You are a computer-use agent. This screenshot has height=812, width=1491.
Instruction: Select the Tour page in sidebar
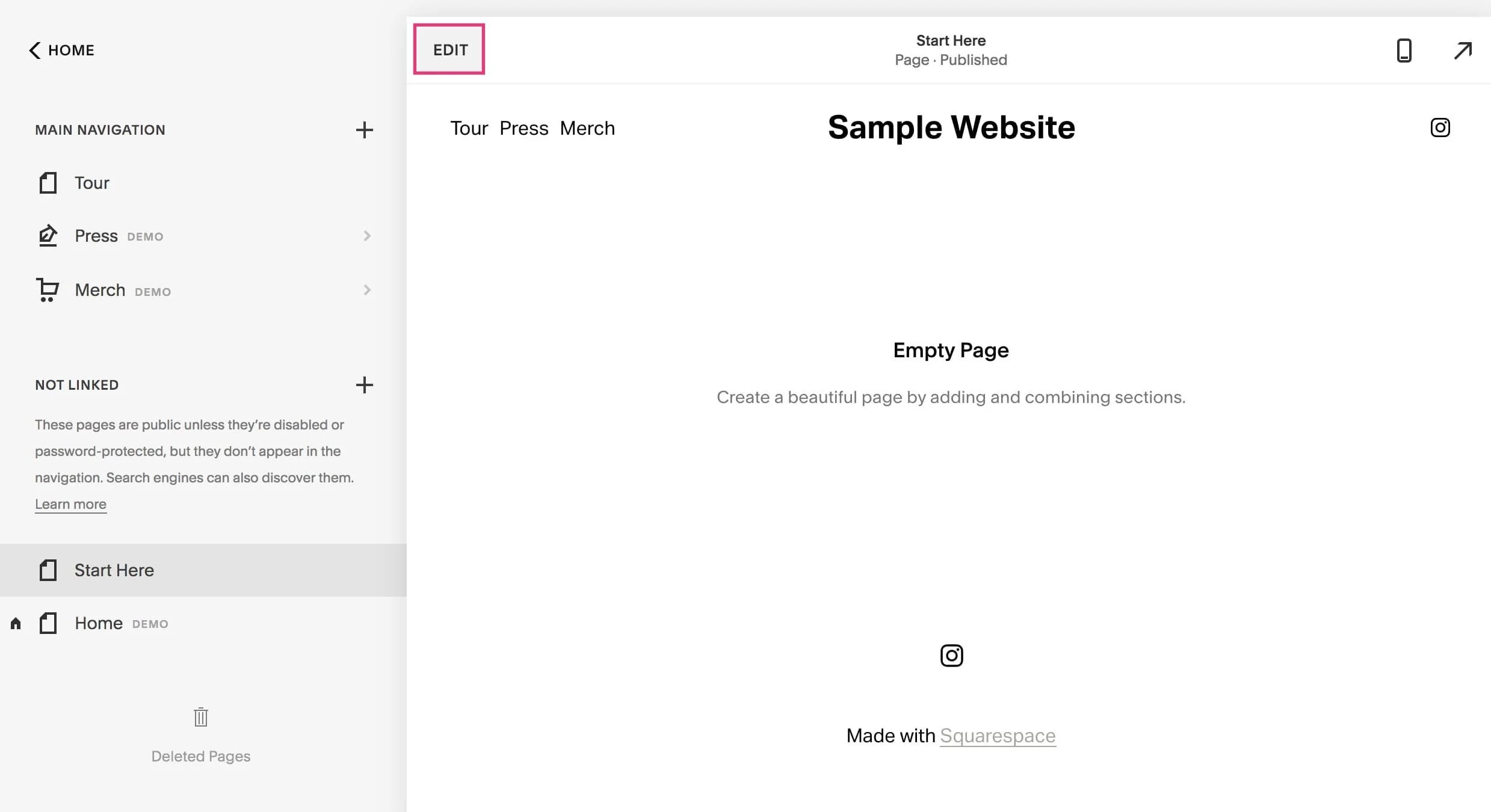click(91, 183)
